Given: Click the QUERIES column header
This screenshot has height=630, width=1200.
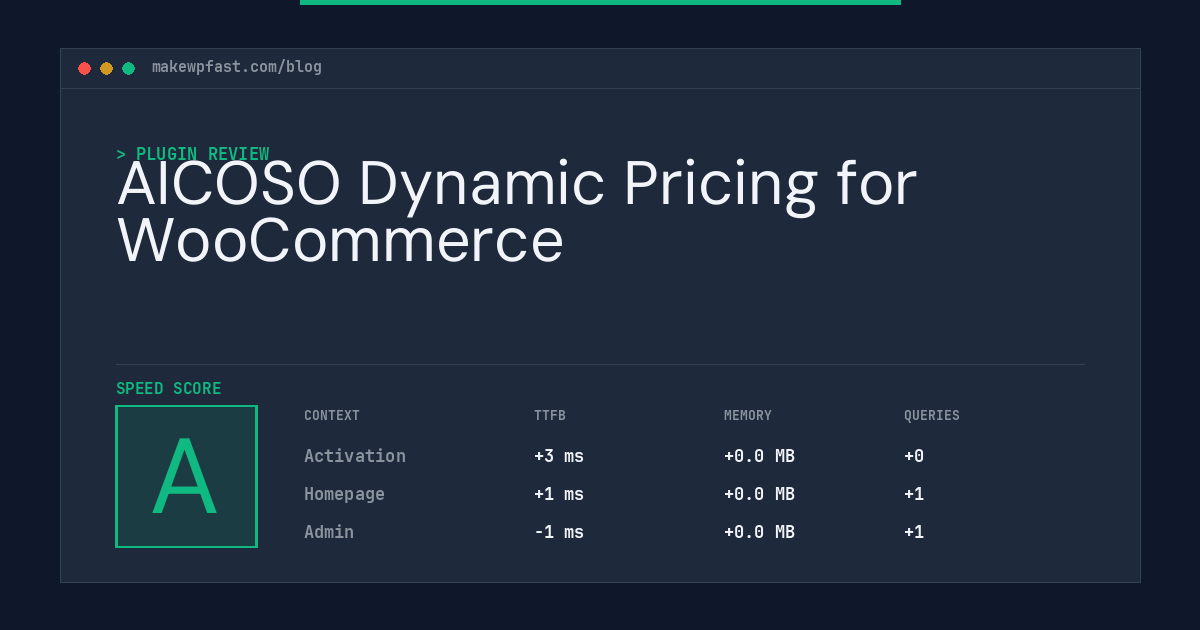Looking at the screenshot, I should [x=932, y=416].
